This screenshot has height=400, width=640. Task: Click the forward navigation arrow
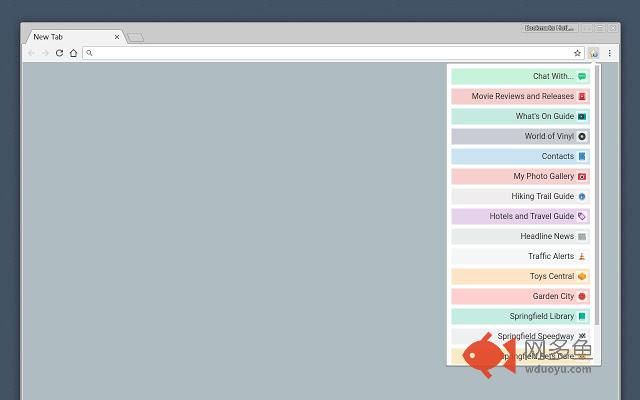tap(45, 53)
